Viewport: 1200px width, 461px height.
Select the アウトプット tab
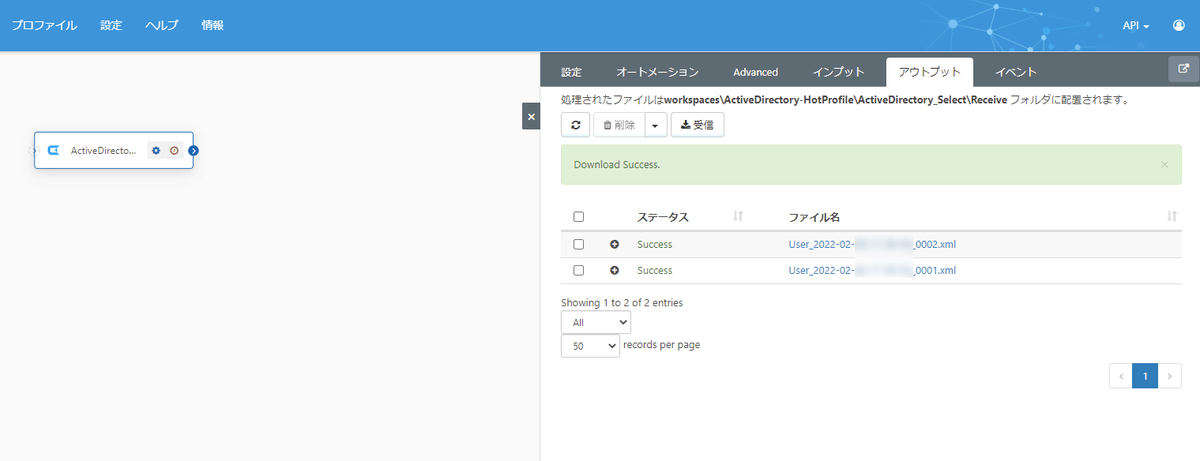(x=929, y=72)
